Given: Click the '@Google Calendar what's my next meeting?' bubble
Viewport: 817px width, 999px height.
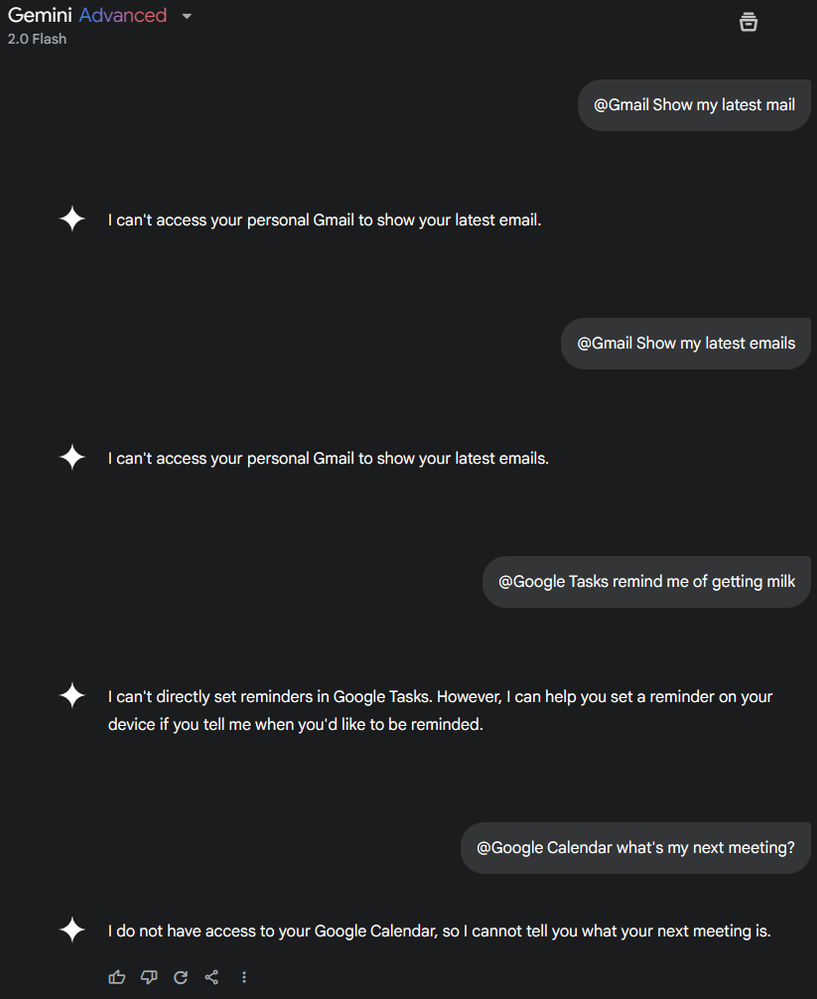Looking at the screenshot, I should pyautogui.click(x=635, y=848).
